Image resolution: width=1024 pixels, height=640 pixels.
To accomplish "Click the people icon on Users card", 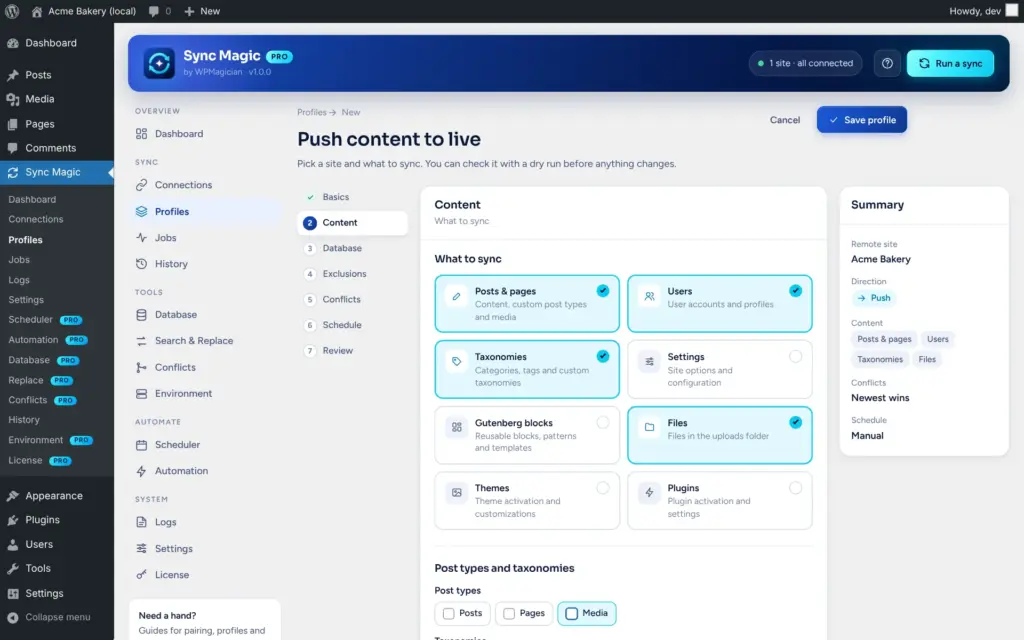I will pos(649,296).
